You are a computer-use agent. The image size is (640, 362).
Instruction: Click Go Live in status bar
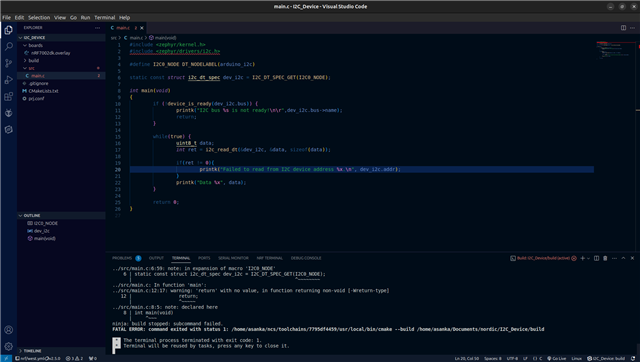(x=557, y=358)
